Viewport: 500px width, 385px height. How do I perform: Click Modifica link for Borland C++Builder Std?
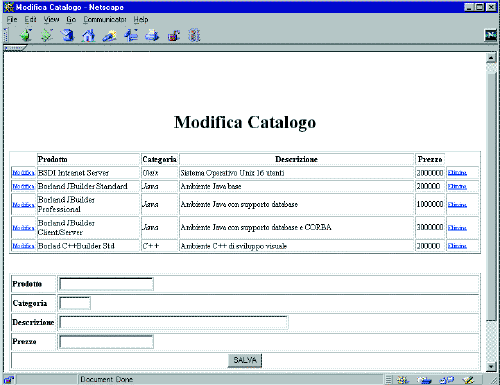coord(23,246)
